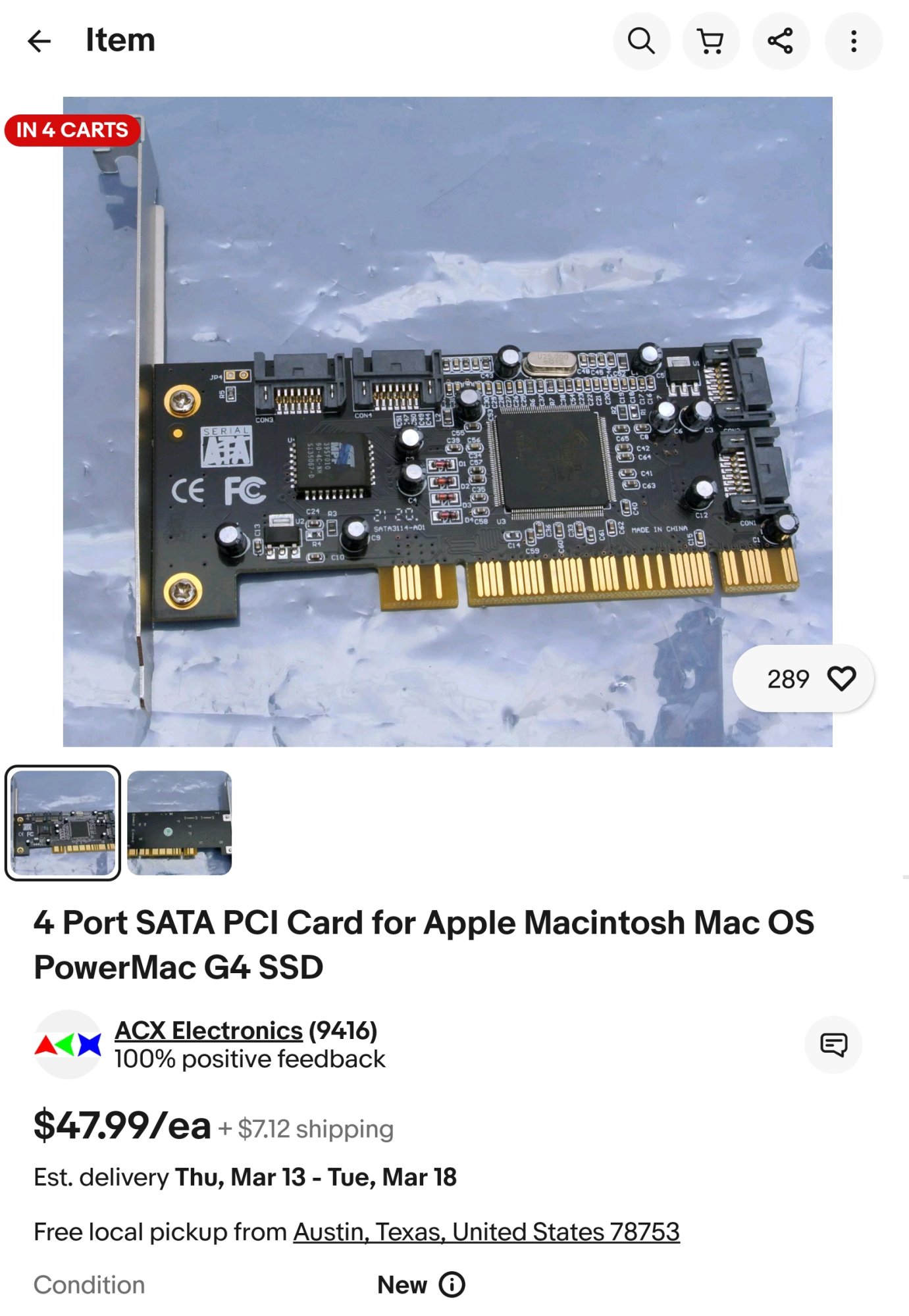Show condition info for New

pos(452,1284)
